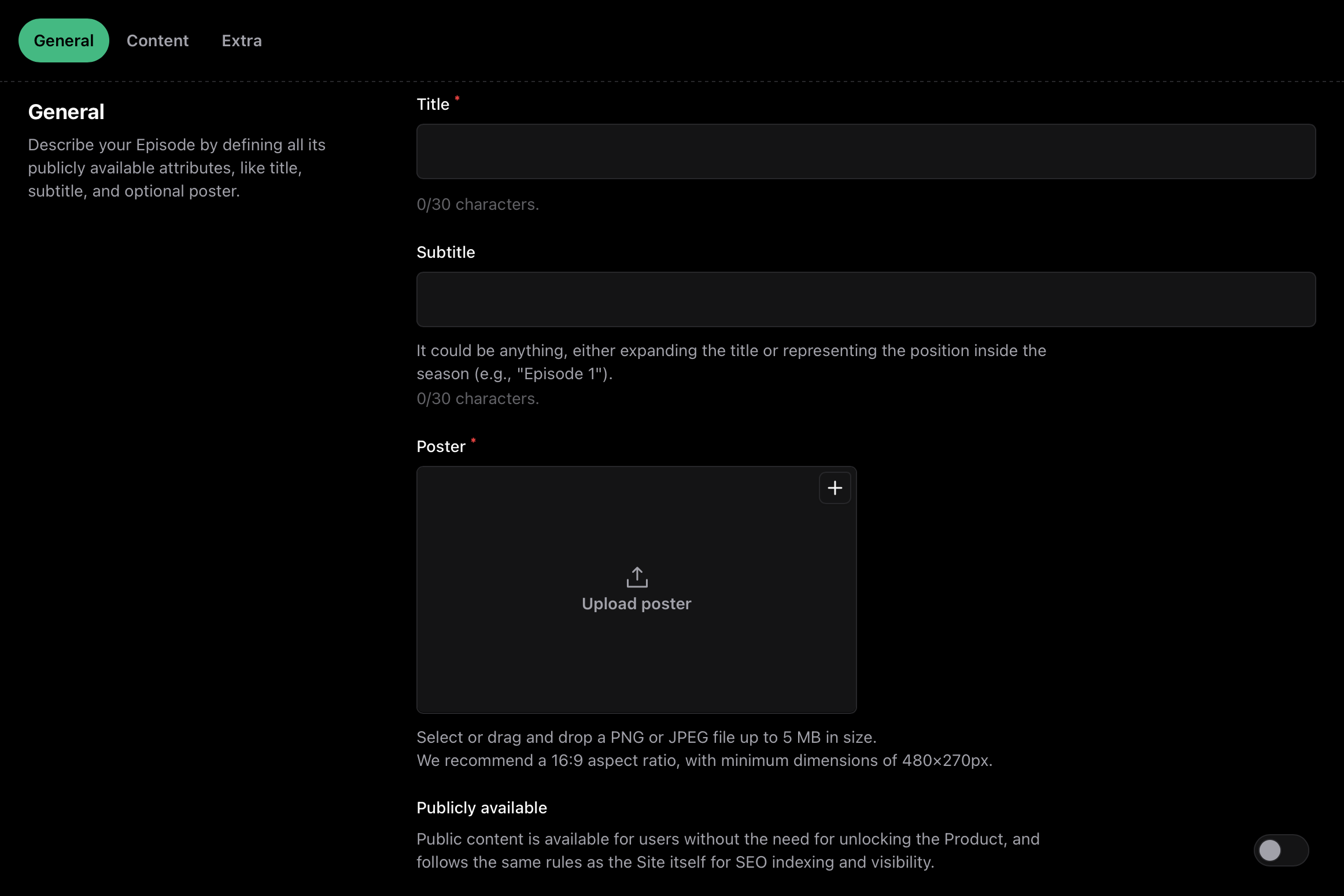Select the General tab

[64, 40]
